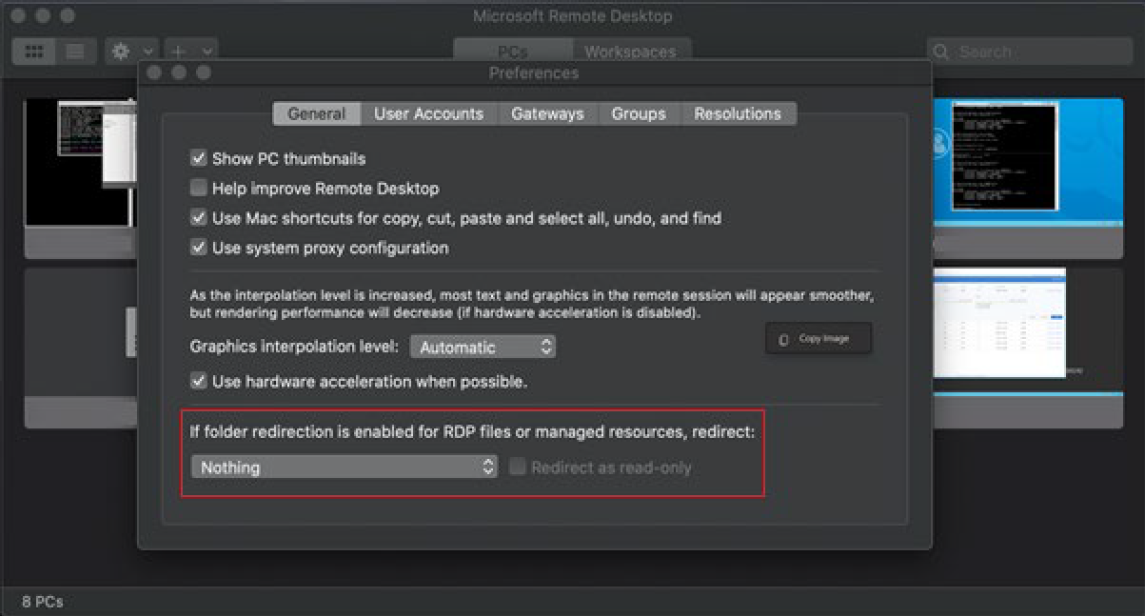Image resolution: width=1145 pixels, height=616 pixels.
Task: Click the magnifier icon in the search field
Action: pyautogui.click(x=941, y=52)
